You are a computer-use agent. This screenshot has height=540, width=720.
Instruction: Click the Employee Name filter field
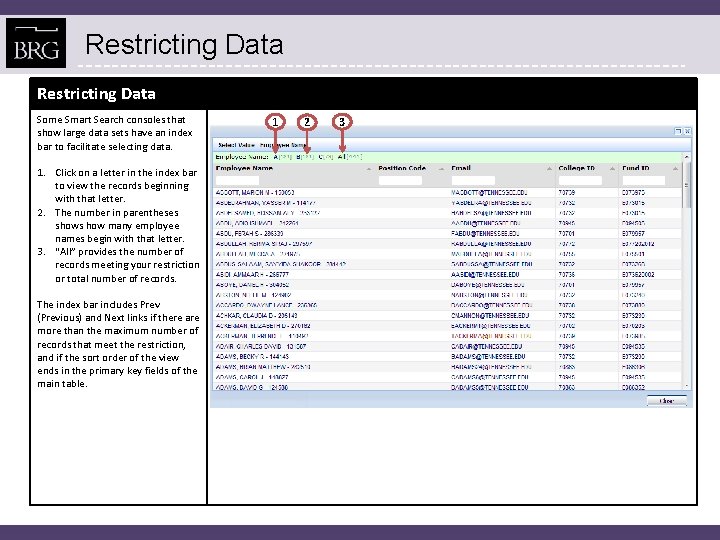tap(237, 180)
